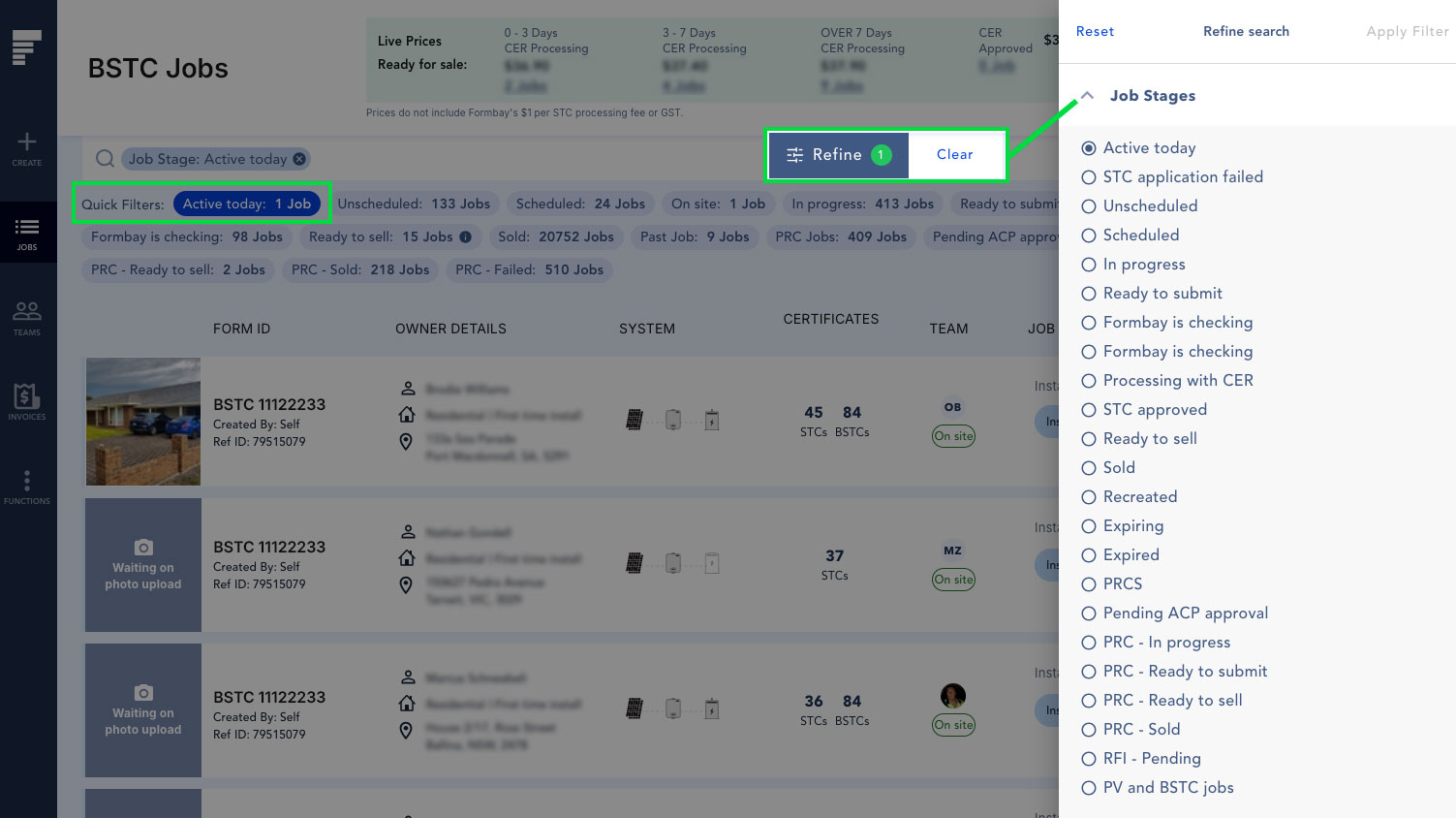The image size is (1456, 818).
Task: Click the Reset link in refine panel
Action: pos(1095,31)
